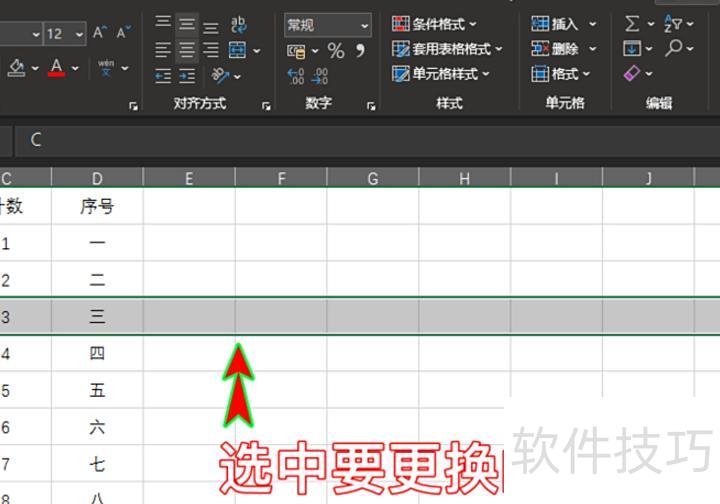This screenshot has width=720, height=504.
Task: Decrease decimal places
Action: 320,76
